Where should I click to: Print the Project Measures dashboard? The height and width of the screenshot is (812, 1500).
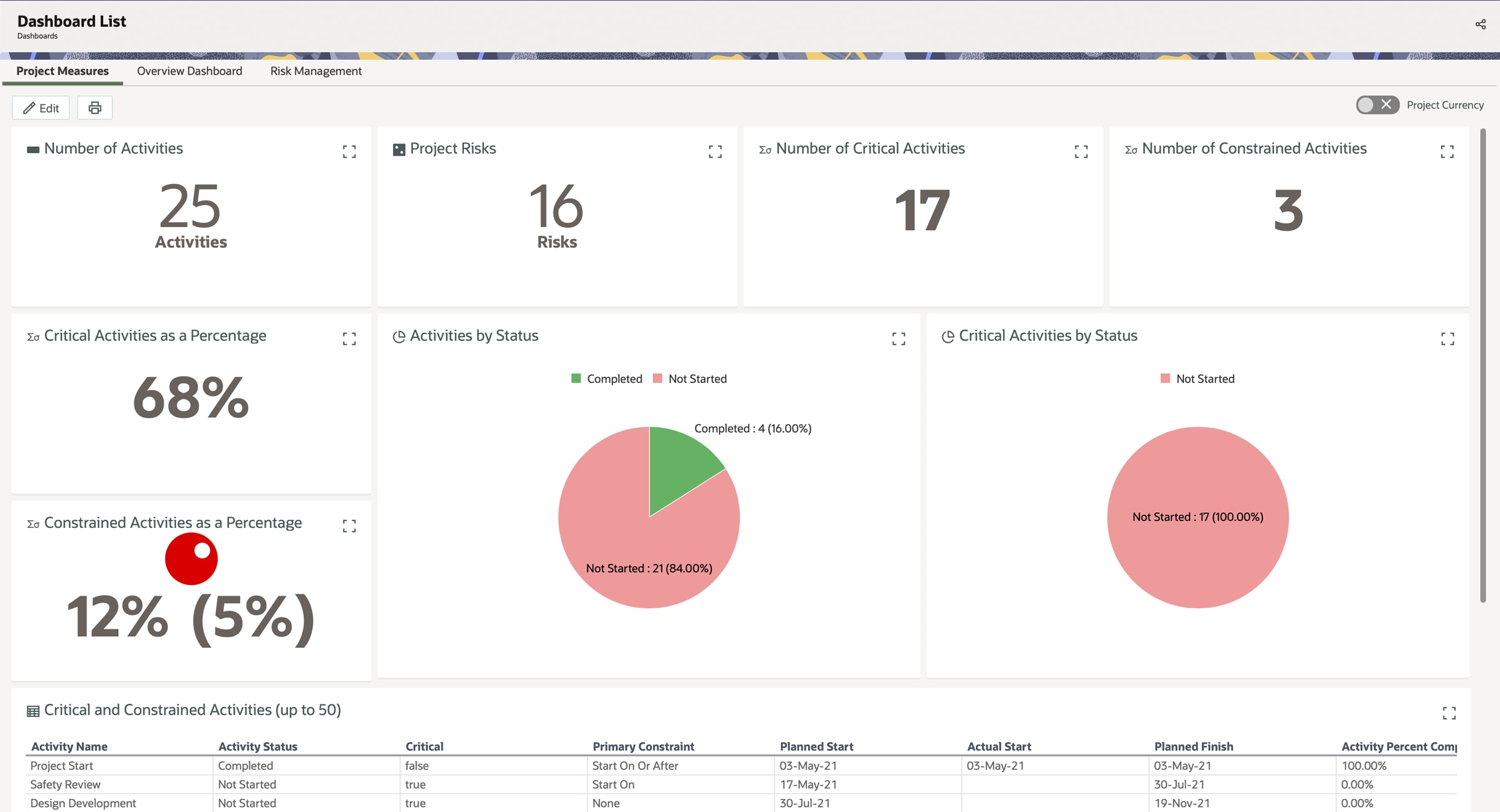click(95, 108)
